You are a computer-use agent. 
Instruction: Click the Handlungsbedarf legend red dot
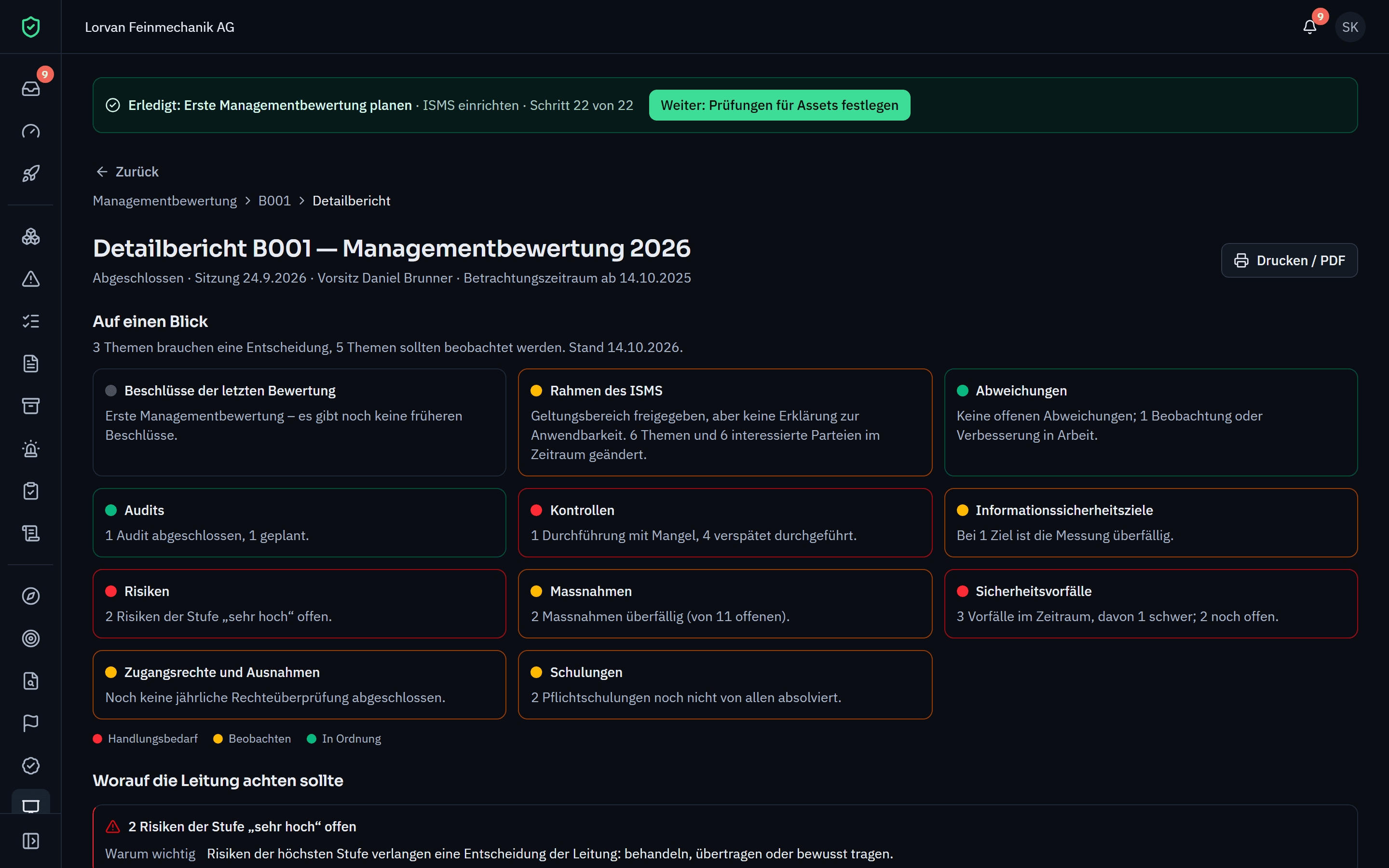click(97, 739)
